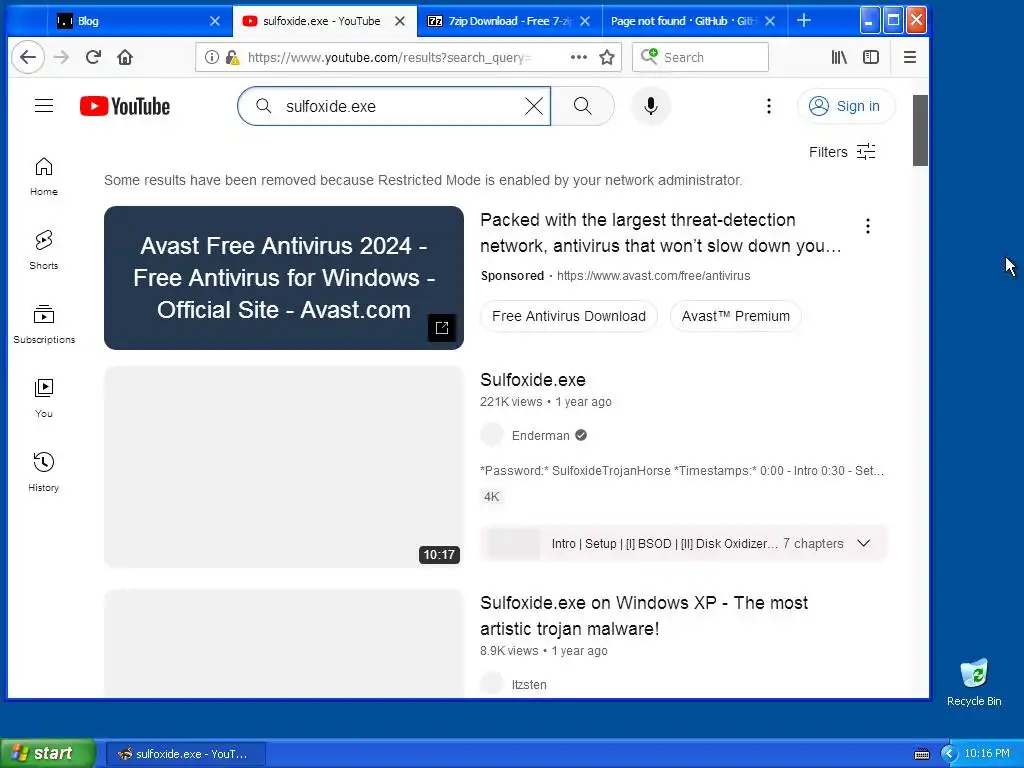Click the YouTube logo
Viewport: 1024px width, 768px height.
pyautogui.click(x=125, y=106)
